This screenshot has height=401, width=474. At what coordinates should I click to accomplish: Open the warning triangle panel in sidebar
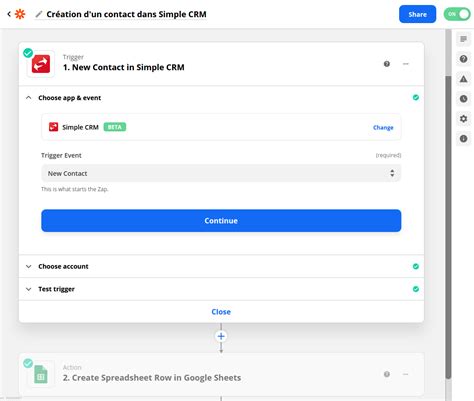[463, 79]
